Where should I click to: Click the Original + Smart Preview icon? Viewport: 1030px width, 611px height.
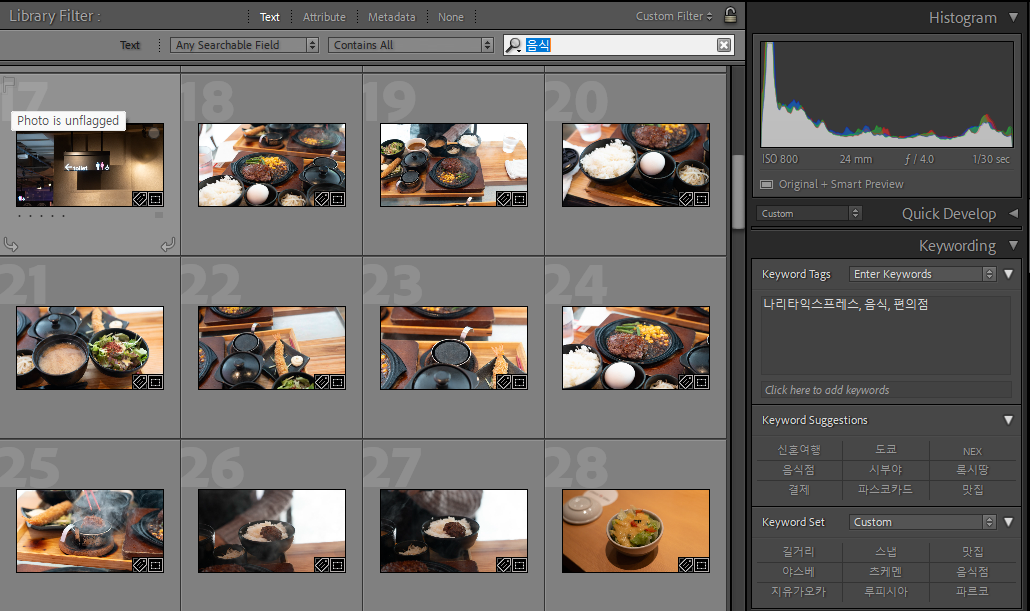tap(767, 185)
